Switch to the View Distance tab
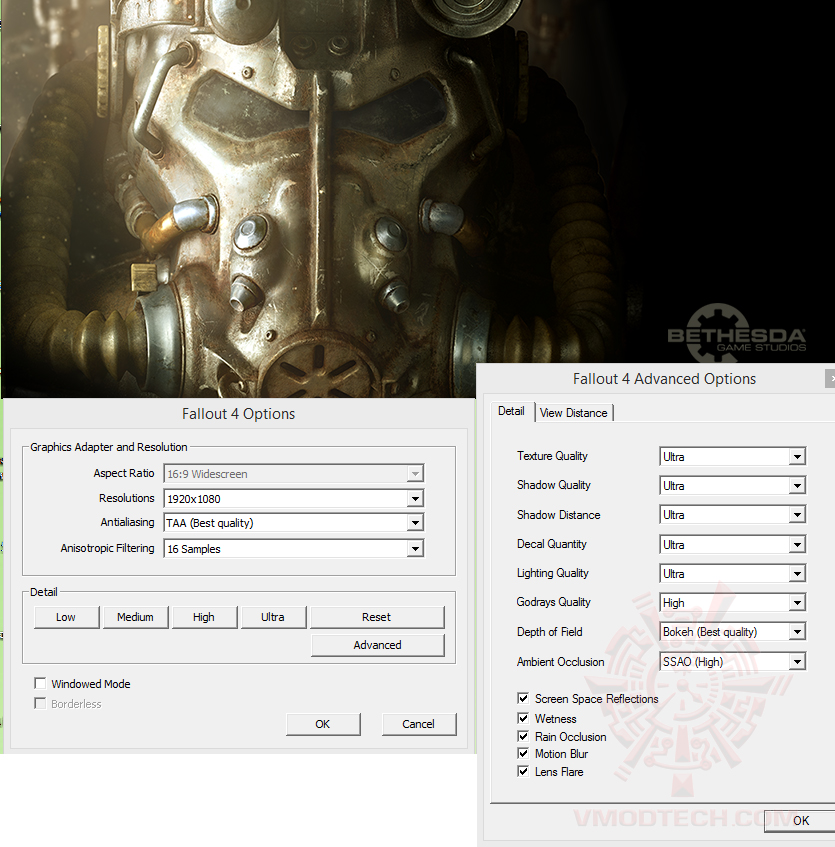Viewport: 835px width, 847px height. 574,413
